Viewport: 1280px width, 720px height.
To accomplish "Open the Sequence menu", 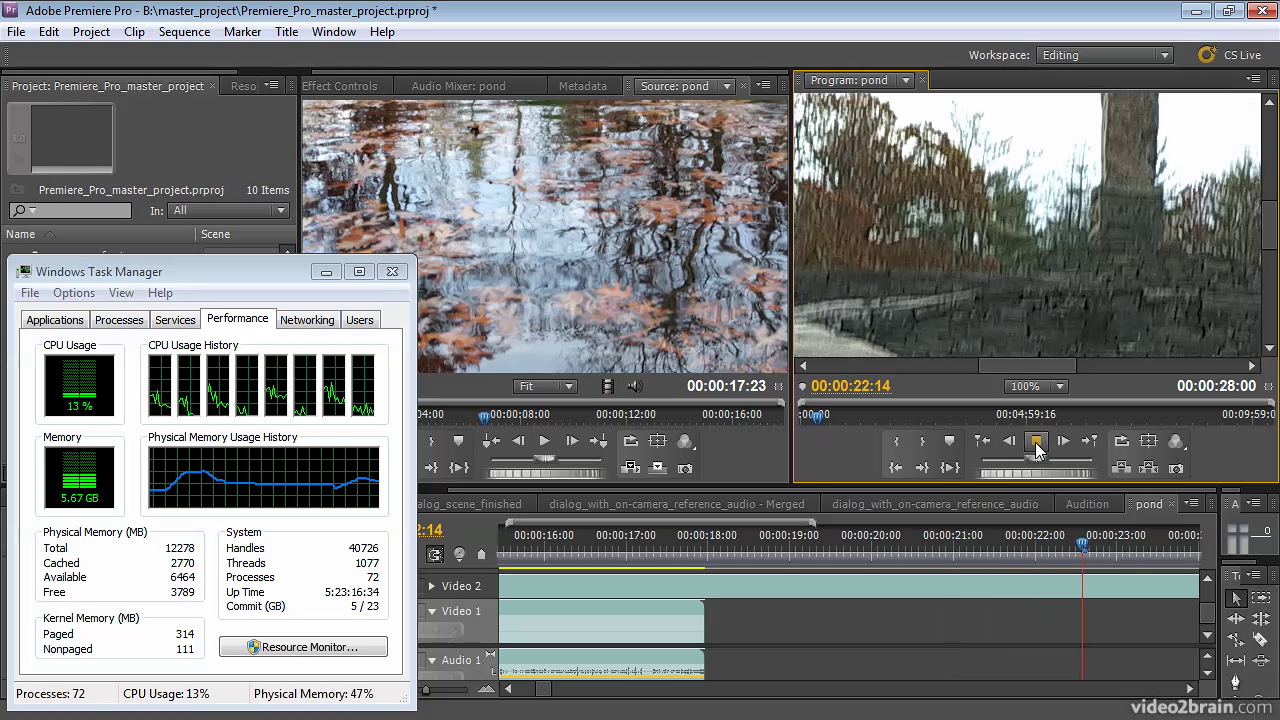I will (x=184, y=31).
